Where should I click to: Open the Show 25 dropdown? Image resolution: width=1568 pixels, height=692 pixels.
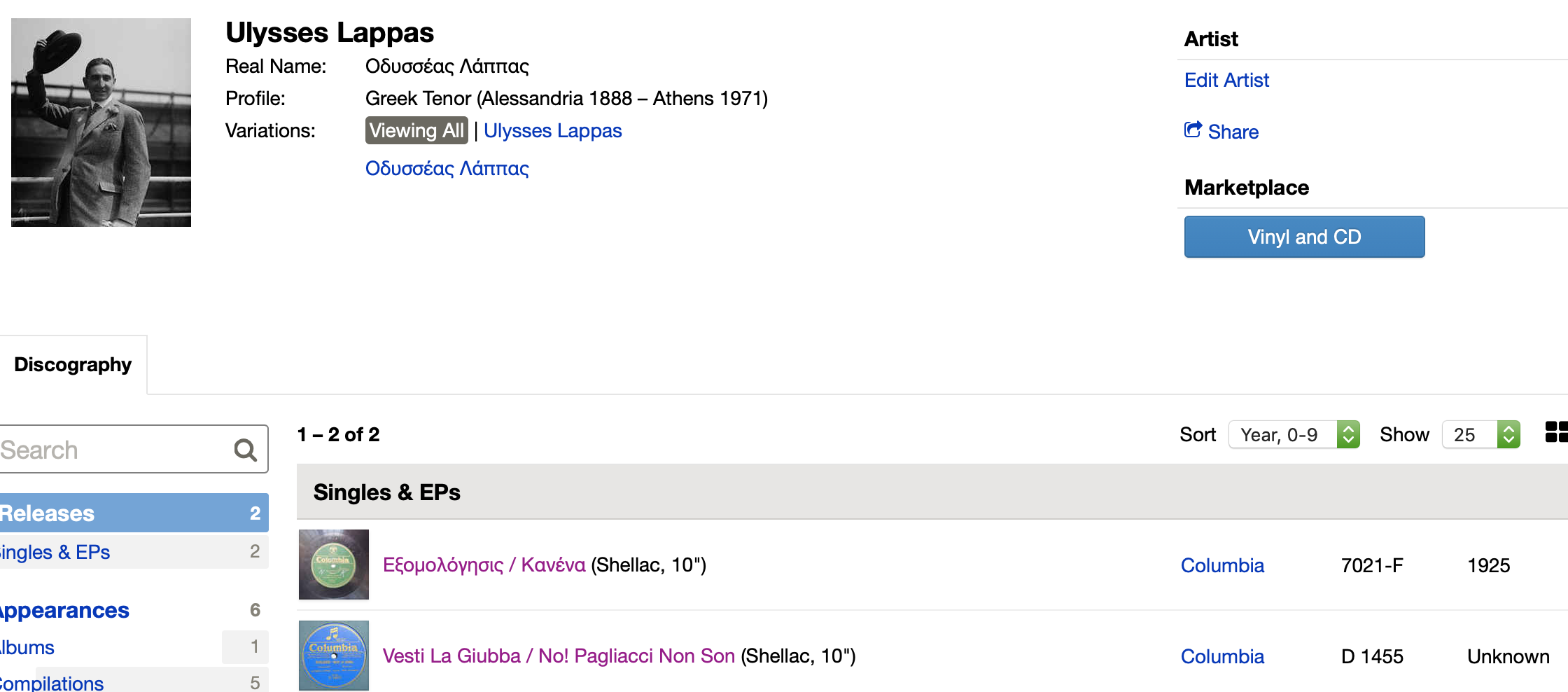tap(1480, 435)
